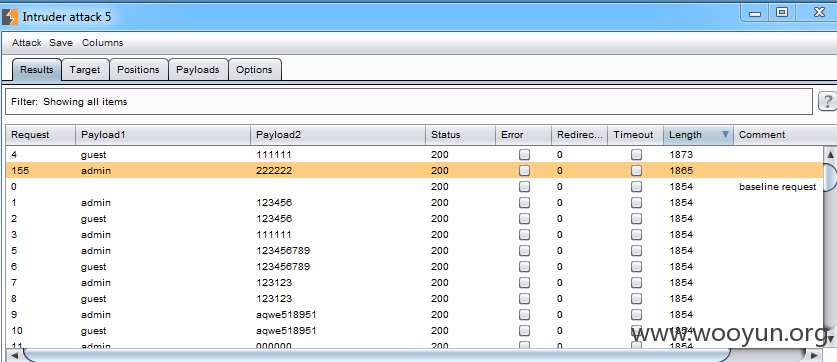
Task: Click 123456789 in request 5 row
Action: click(283, 251)
